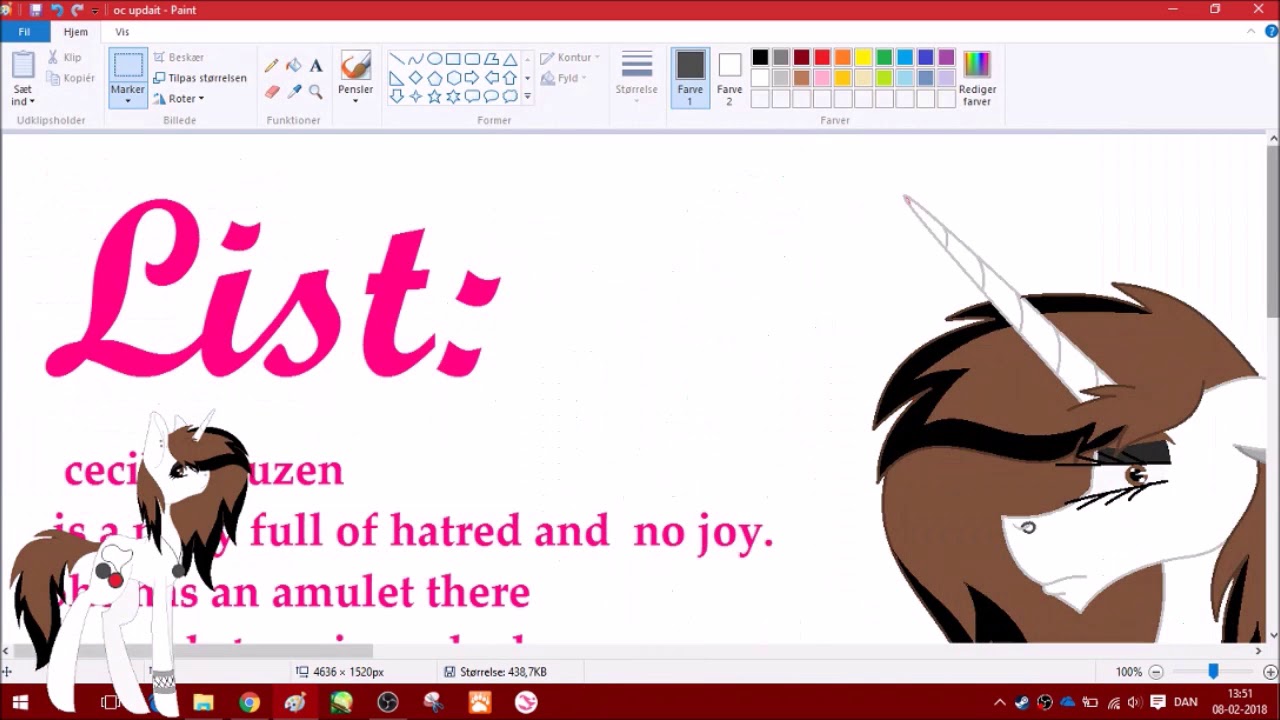
Task: Choose the purple color swatch
Action: coord(946,58)
